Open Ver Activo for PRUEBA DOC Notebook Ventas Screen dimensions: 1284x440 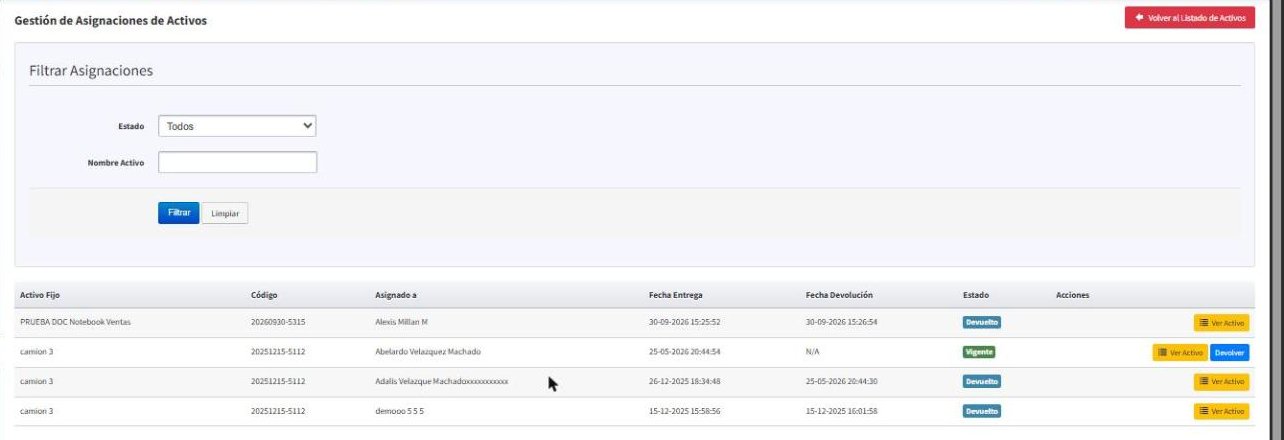click(x=1221, y=322)
